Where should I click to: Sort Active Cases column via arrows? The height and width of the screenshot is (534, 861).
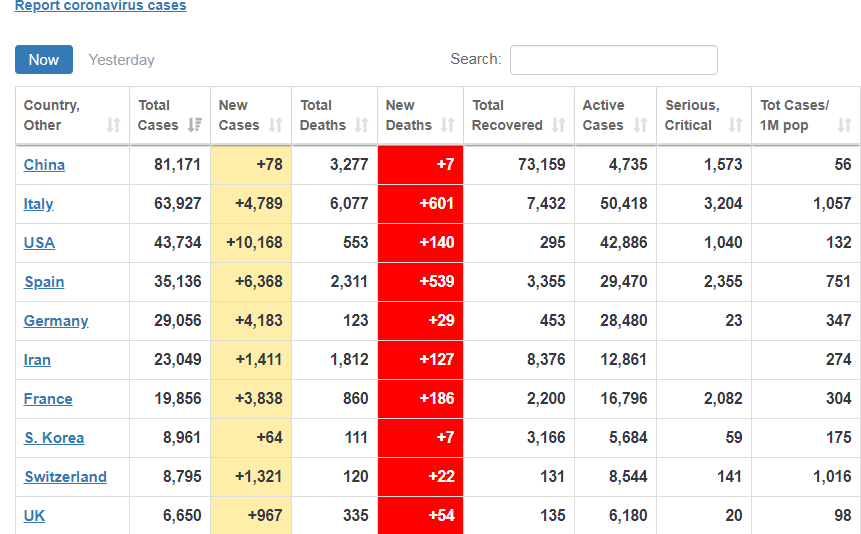pos(641,125)
